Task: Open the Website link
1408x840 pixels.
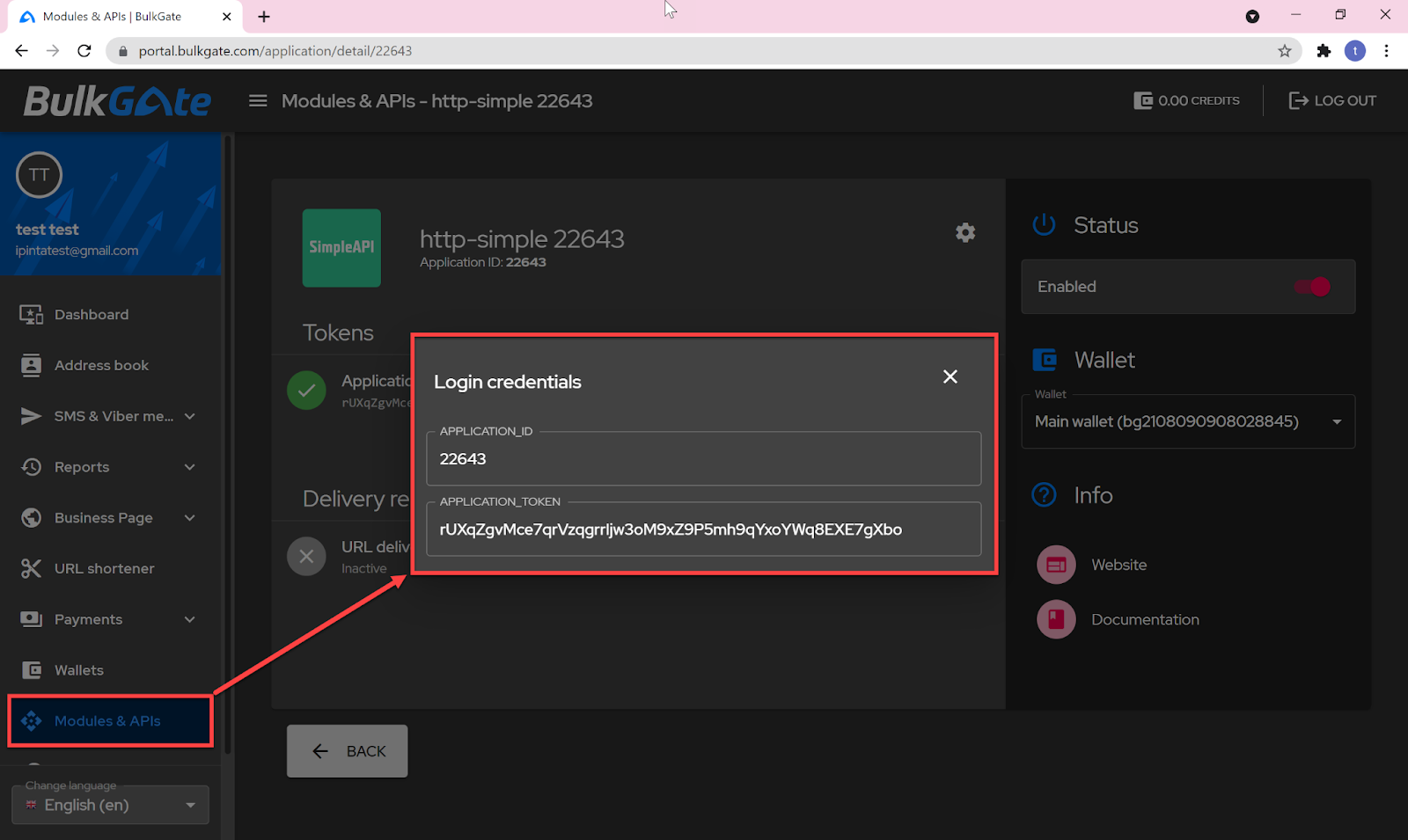Action: tap(1118, 565)
